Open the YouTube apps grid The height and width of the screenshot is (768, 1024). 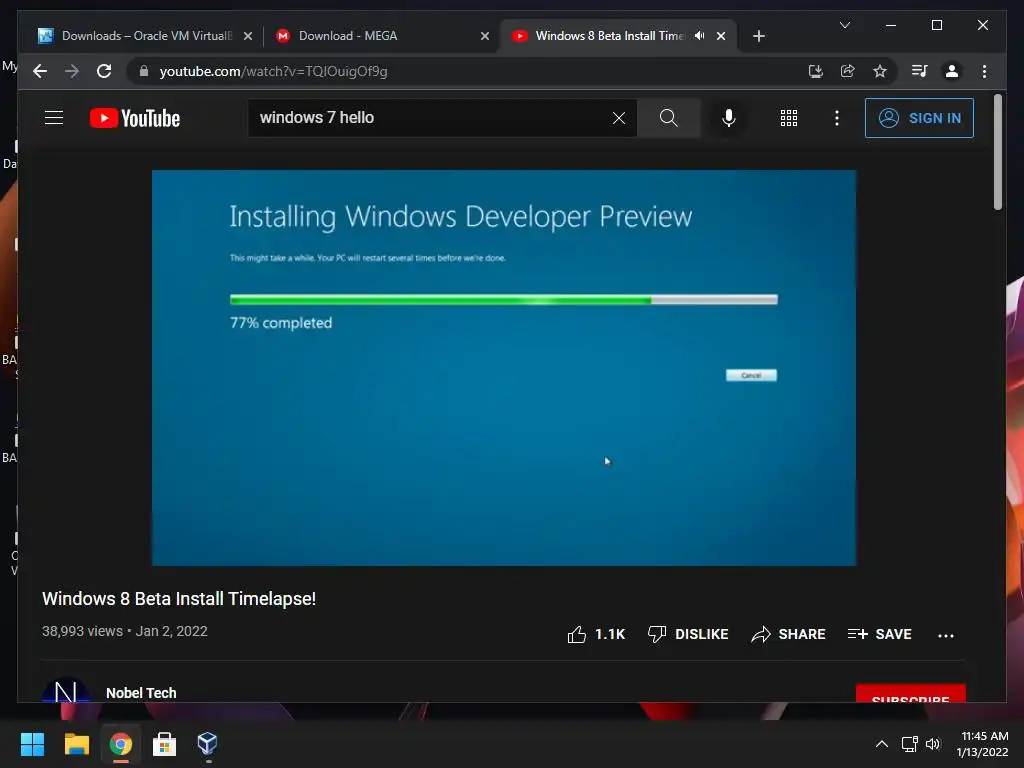pos(789,118)
